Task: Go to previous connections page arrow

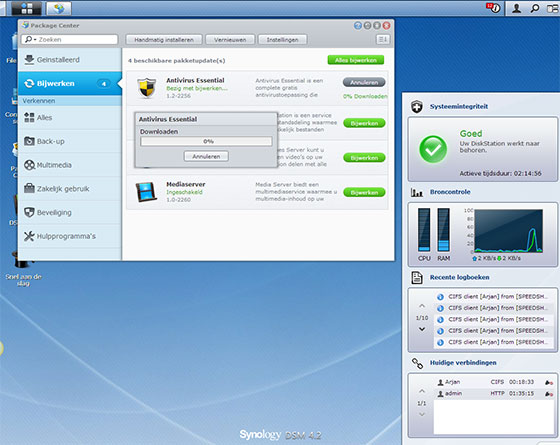Action: [x=422, y=391]
